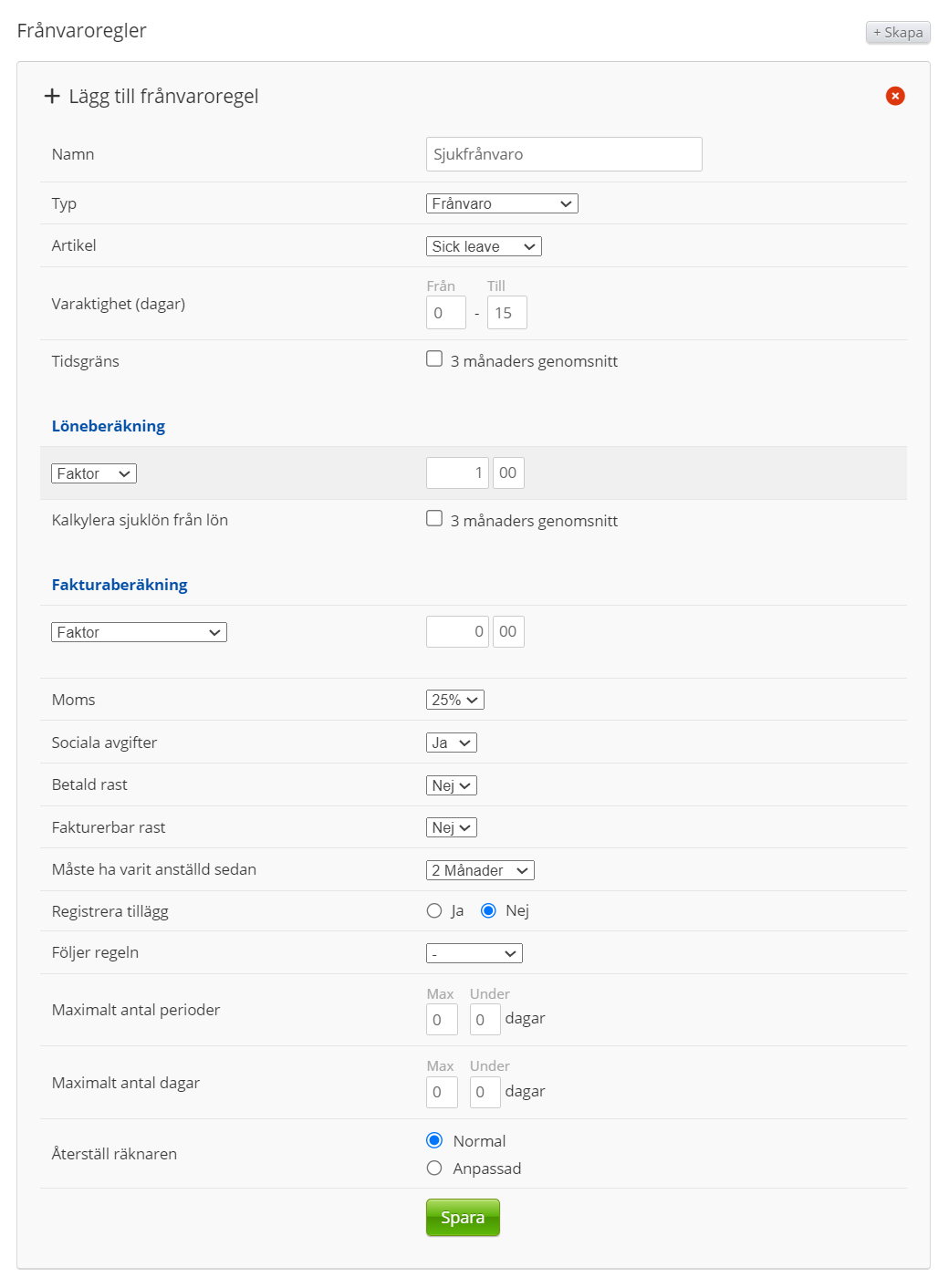Click the Till duration field
The width and height of the screenshot is (949, 1288).
pos(506,313)
